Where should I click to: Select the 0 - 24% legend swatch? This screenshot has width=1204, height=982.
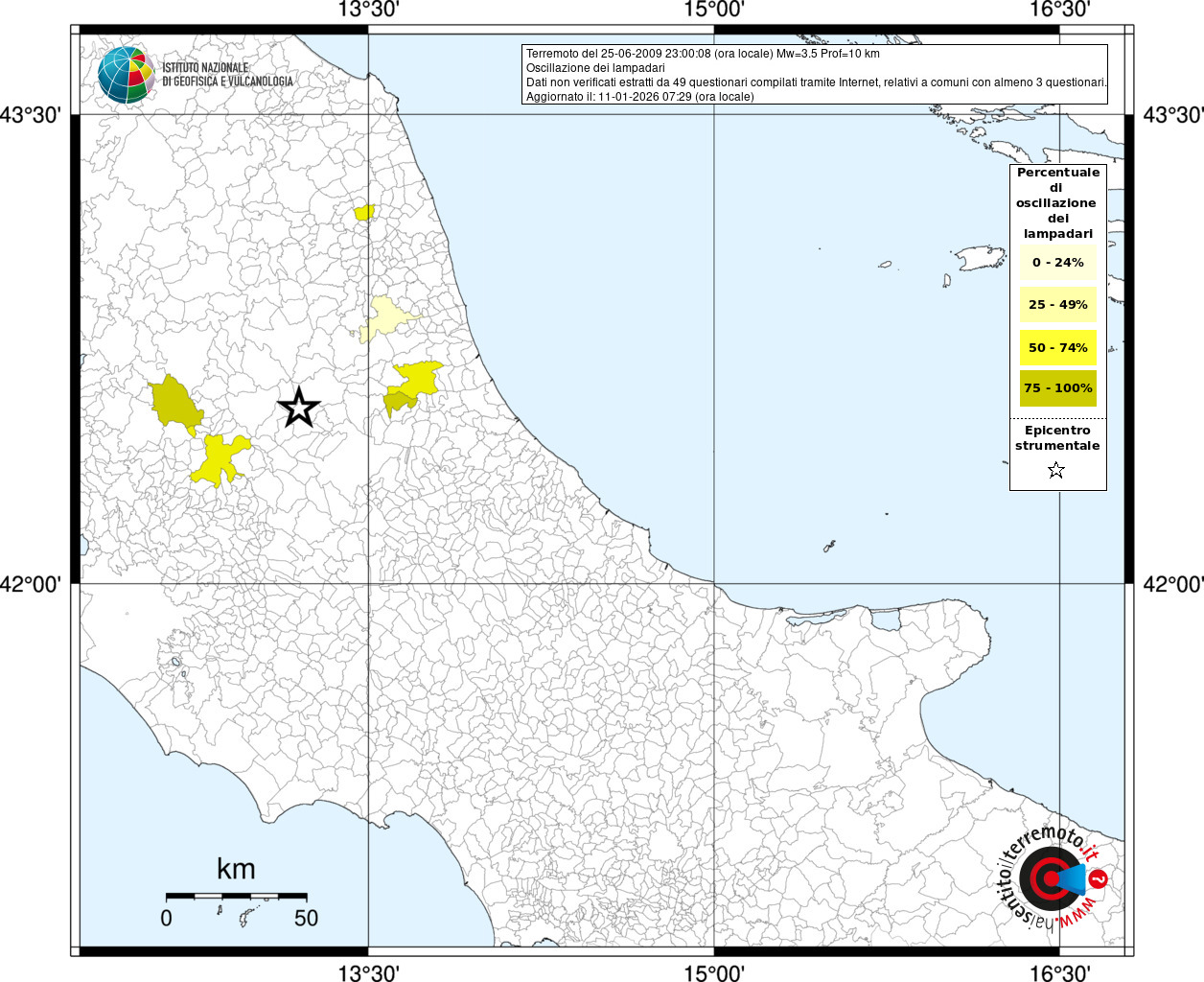[x=1058, y=262]
